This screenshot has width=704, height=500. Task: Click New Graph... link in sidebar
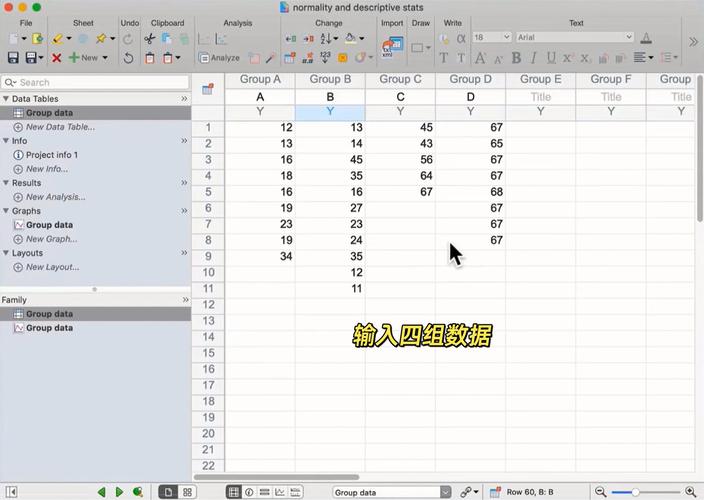click(x=51, y=239)
